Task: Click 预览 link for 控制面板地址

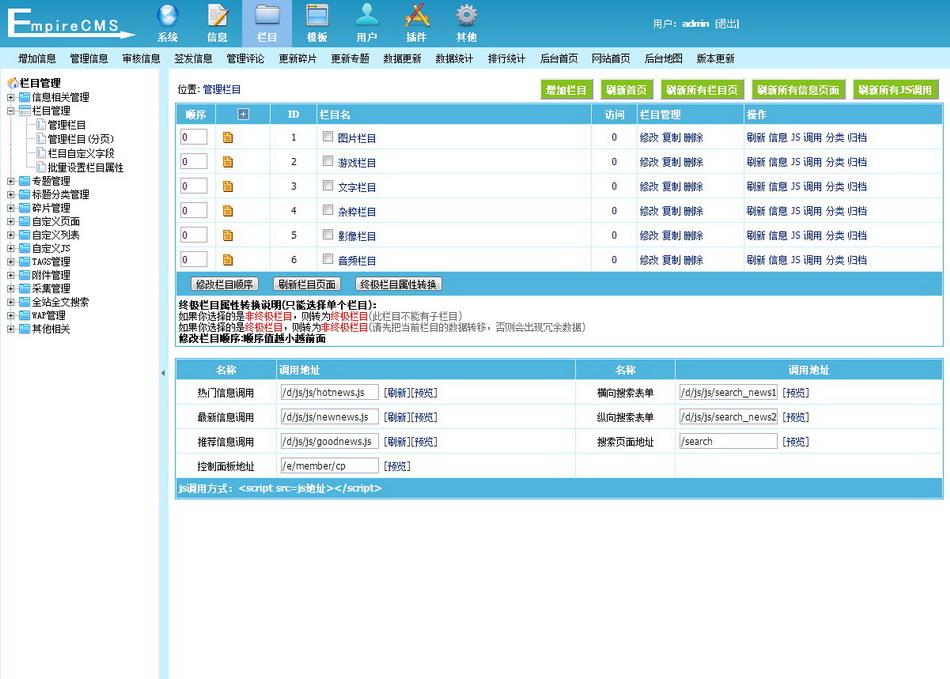Action: pos(397,466)
